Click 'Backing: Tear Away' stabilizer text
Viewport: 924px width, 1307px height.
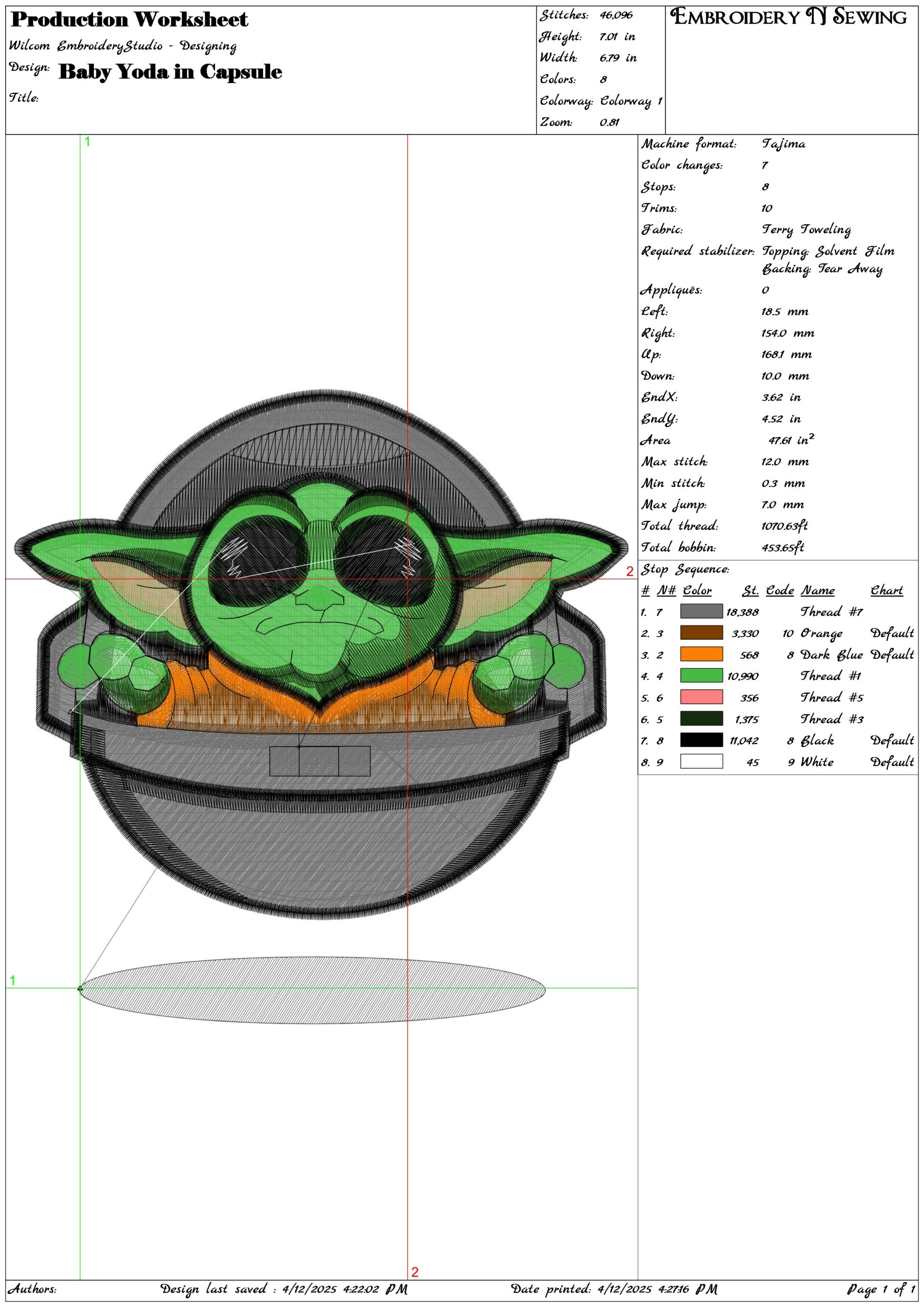[822, 269]
